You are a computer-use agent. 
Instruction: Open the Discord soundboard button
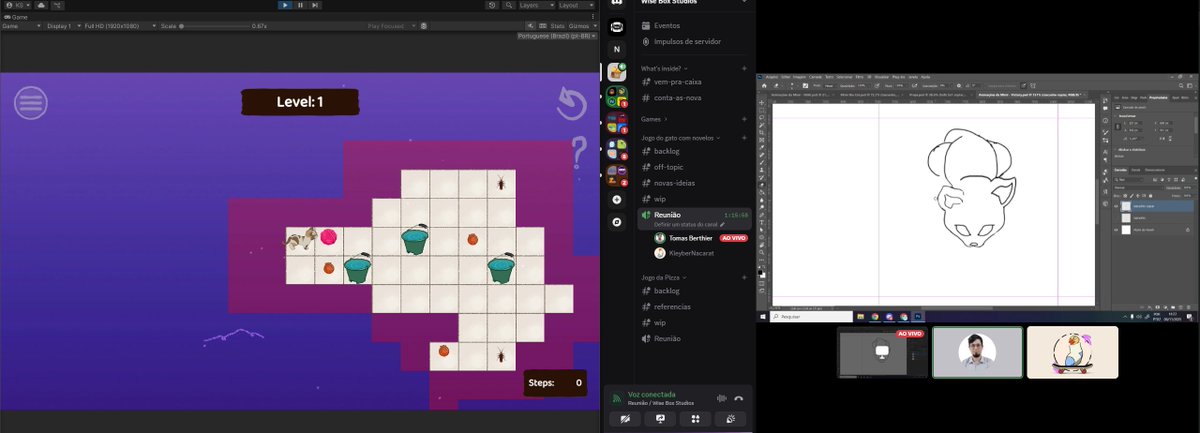pos(731,420)
